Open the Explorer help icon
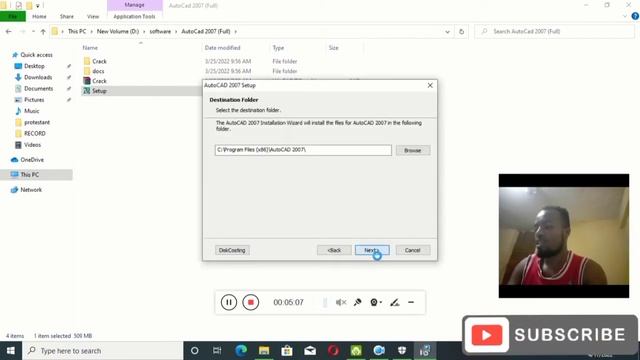 pyautogui.click(x=635, y=16)
